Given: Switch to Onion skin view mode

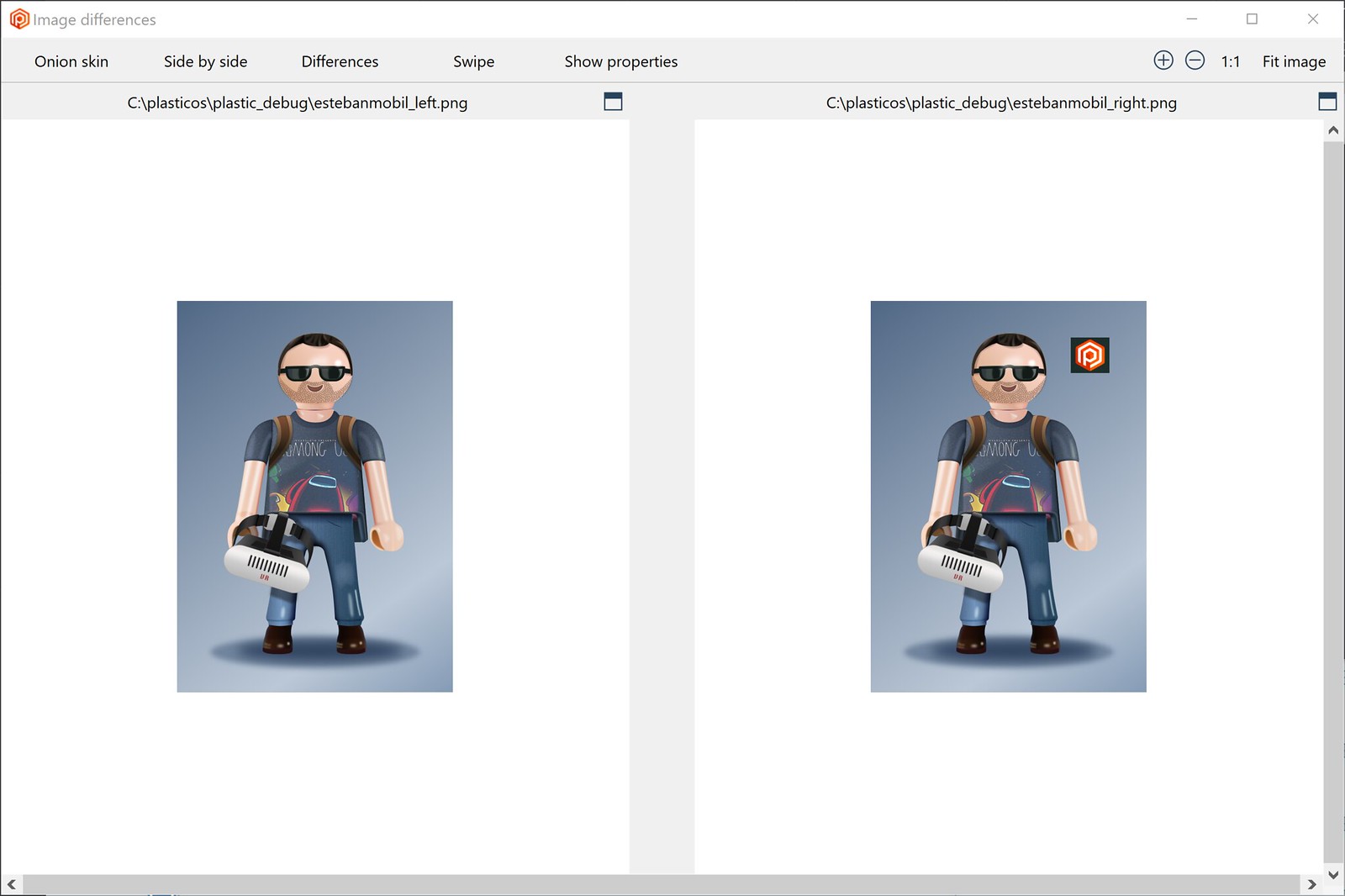Looking at the screenshot, I should pyautogui.click(x=71, y=61).
